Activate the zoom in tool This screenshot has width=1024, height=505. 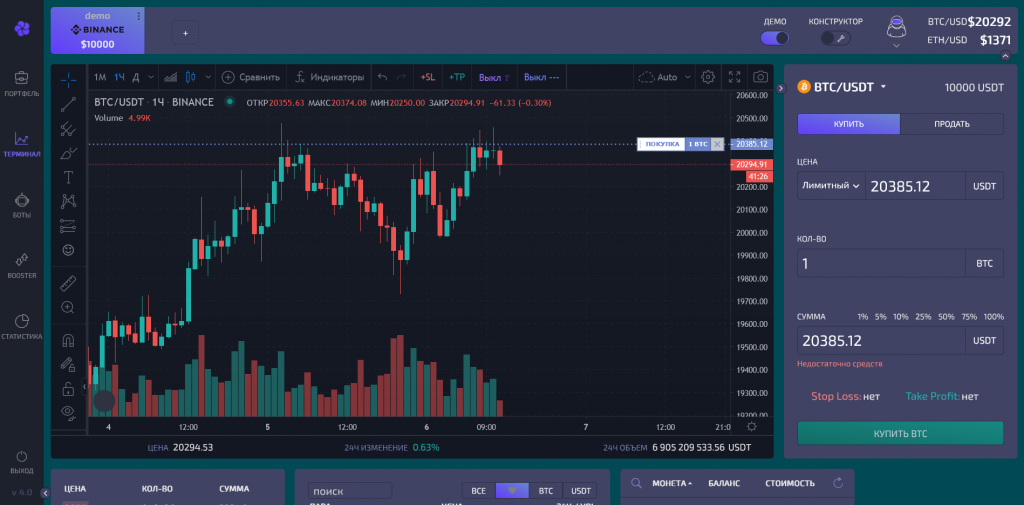[68, 307]
